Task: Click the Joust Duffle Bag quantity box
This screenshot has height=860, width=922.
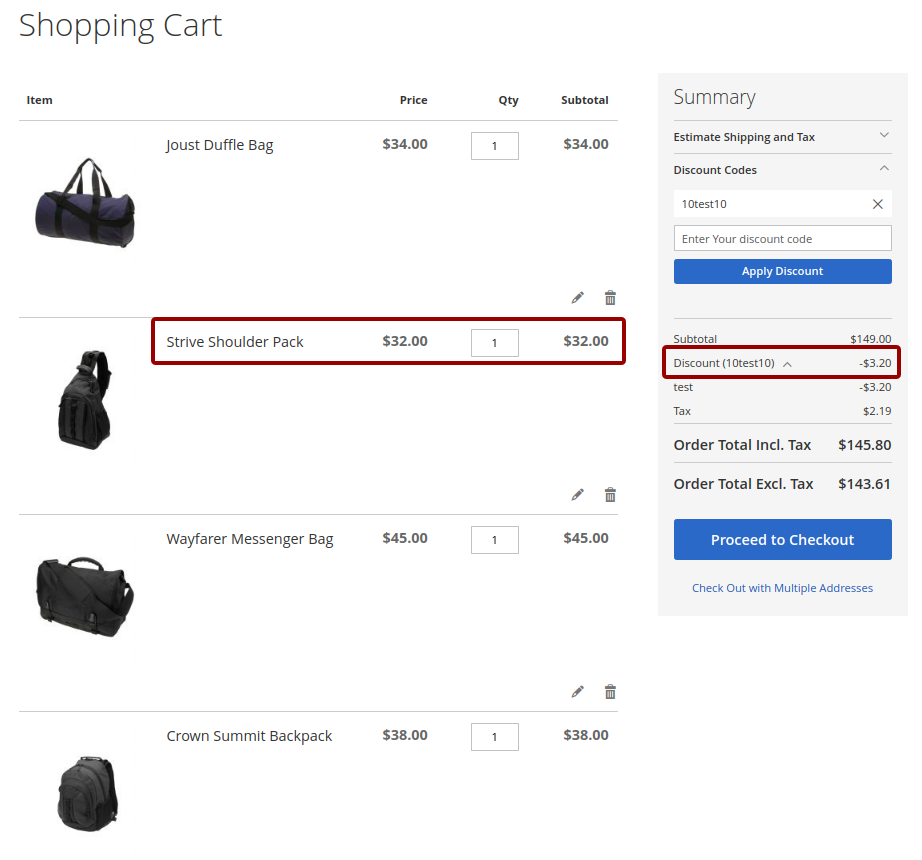Action: pyautogui.click(x=494, y=146)
